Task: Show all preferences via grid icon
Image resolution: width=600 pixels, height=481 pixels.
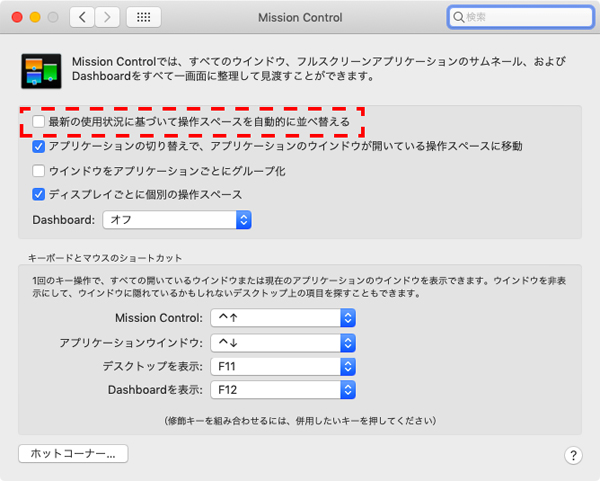Action: (143, 17)
